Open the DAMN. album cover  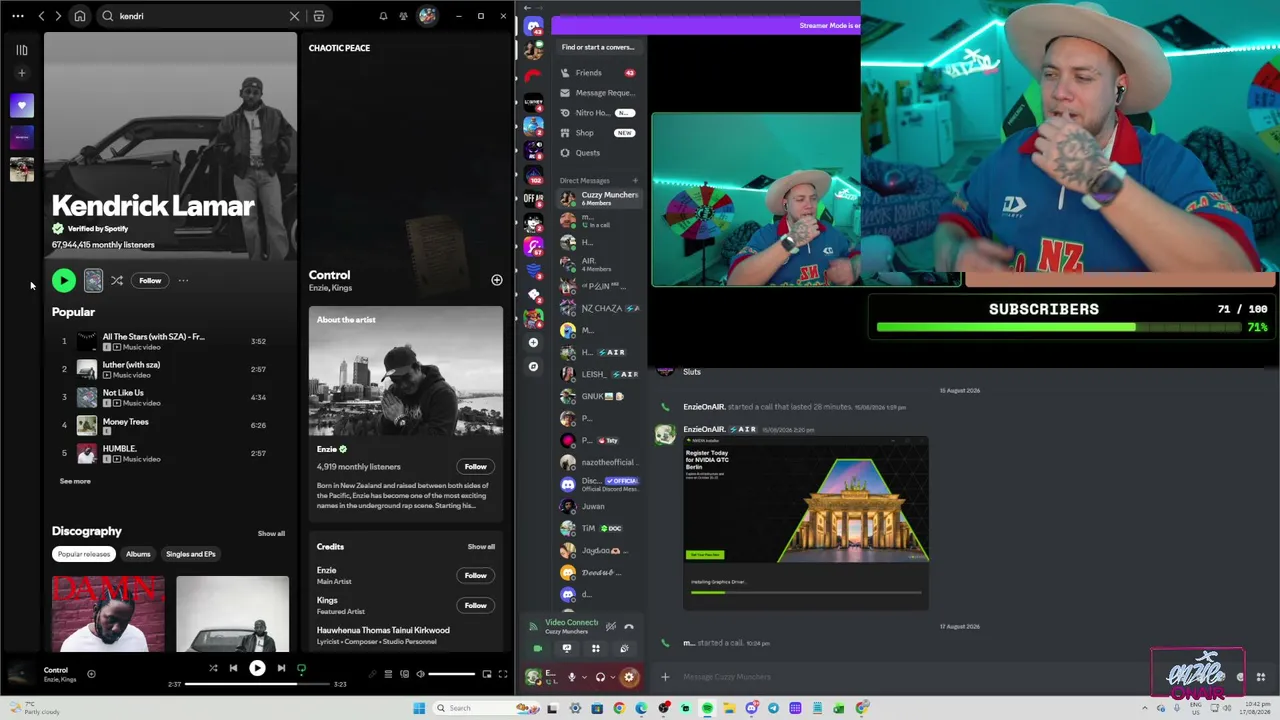[x=108, y=614]
